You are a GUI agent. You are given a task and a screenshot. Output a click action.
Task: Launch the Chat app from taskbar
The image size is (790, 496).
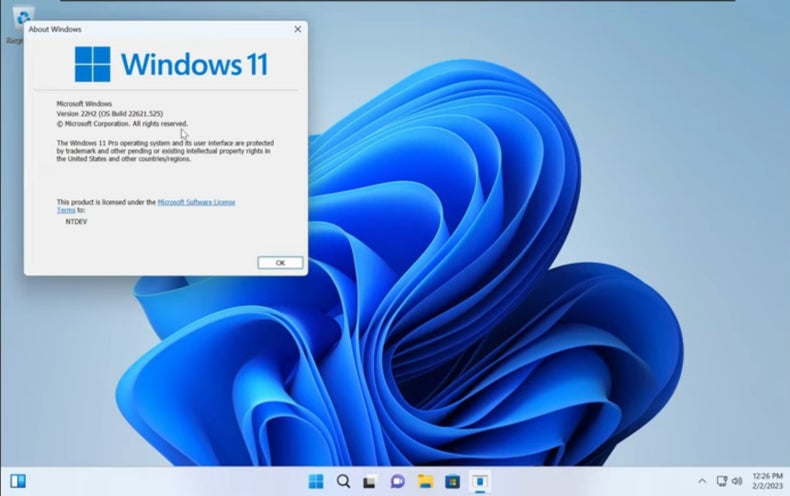tap(397, 481)
